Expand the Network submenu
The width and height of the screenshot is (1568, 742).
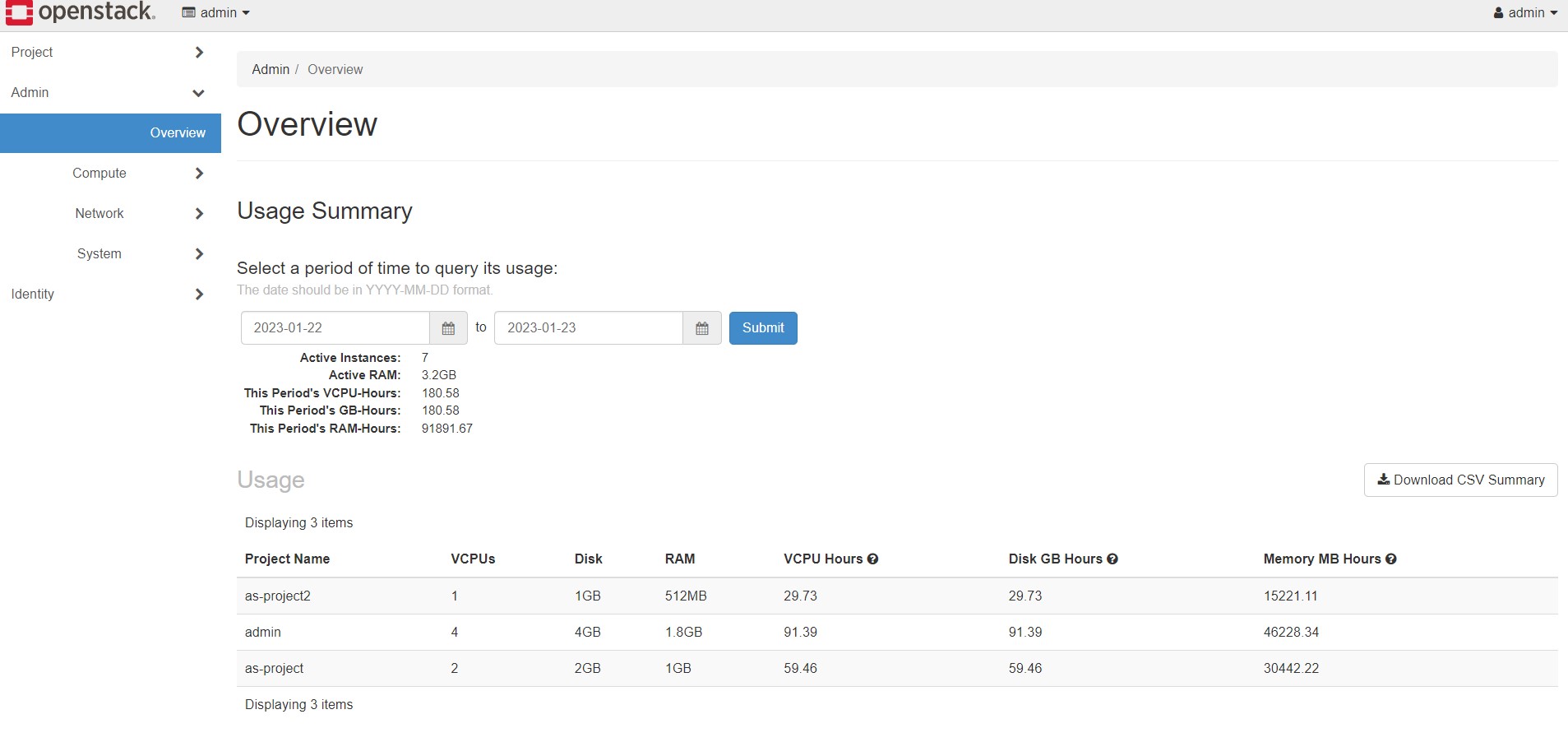(136, 214)
